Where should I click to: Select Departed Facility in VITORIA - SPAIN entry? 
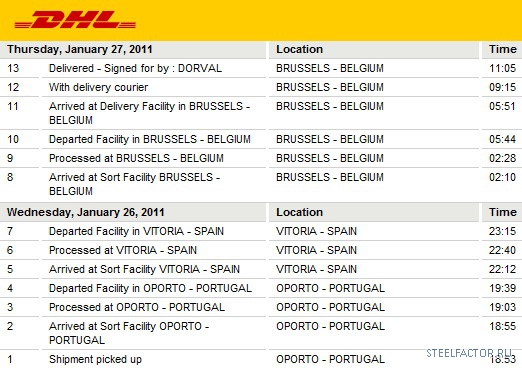click(x=136, y=231)
